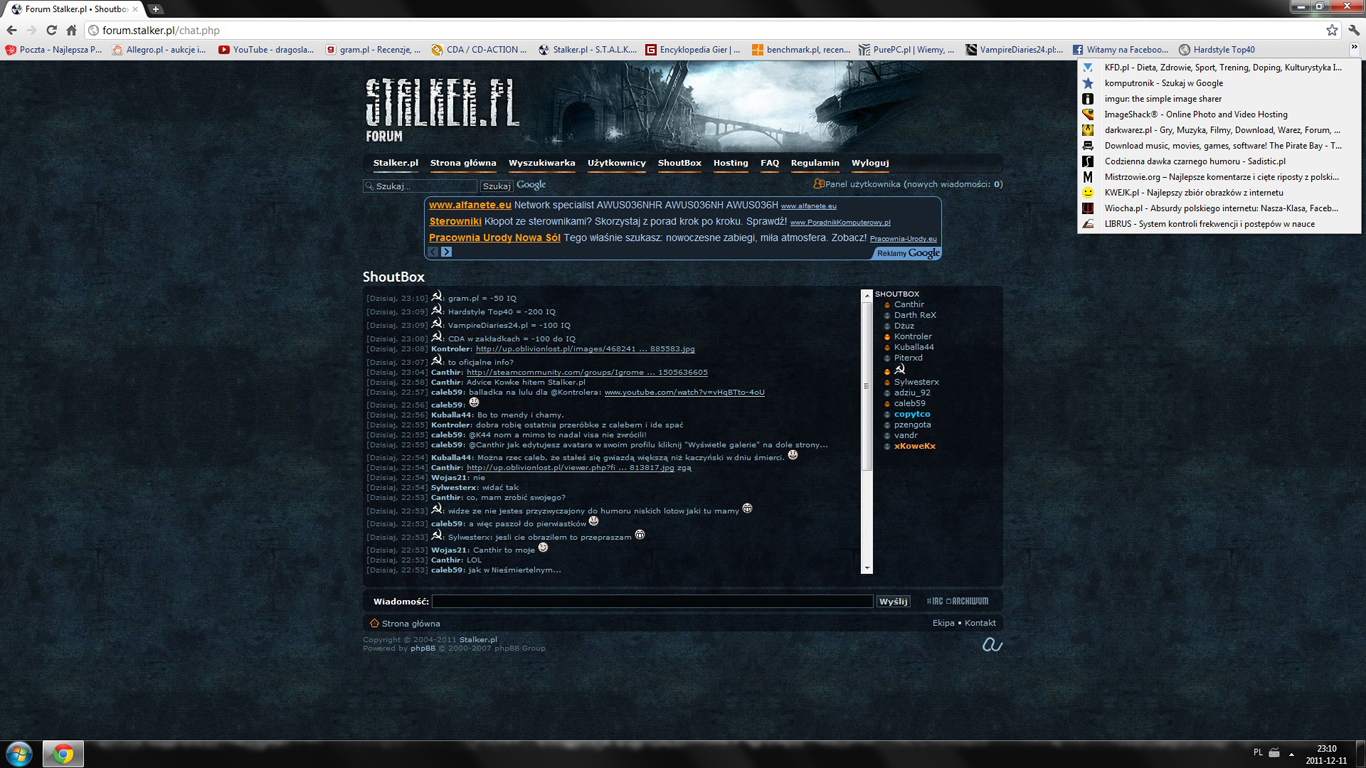Open the Regulamin forum menu item

coord(815,163)
